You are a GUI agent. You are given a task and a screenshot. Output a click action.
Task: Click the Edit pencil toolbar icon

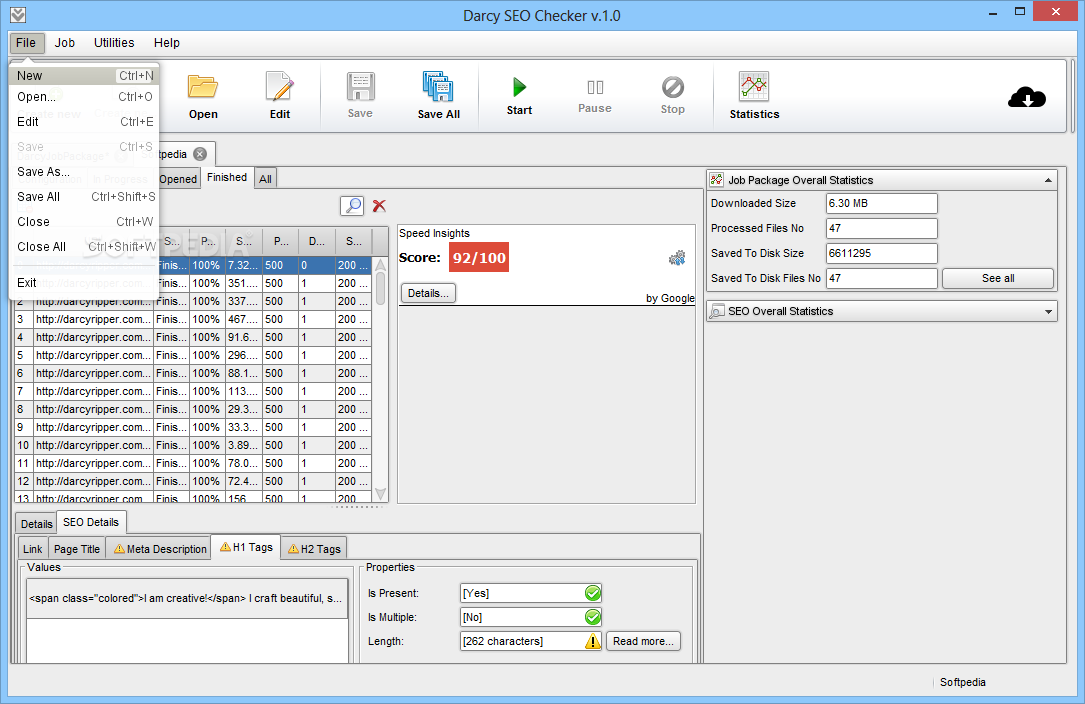(280, 87)
